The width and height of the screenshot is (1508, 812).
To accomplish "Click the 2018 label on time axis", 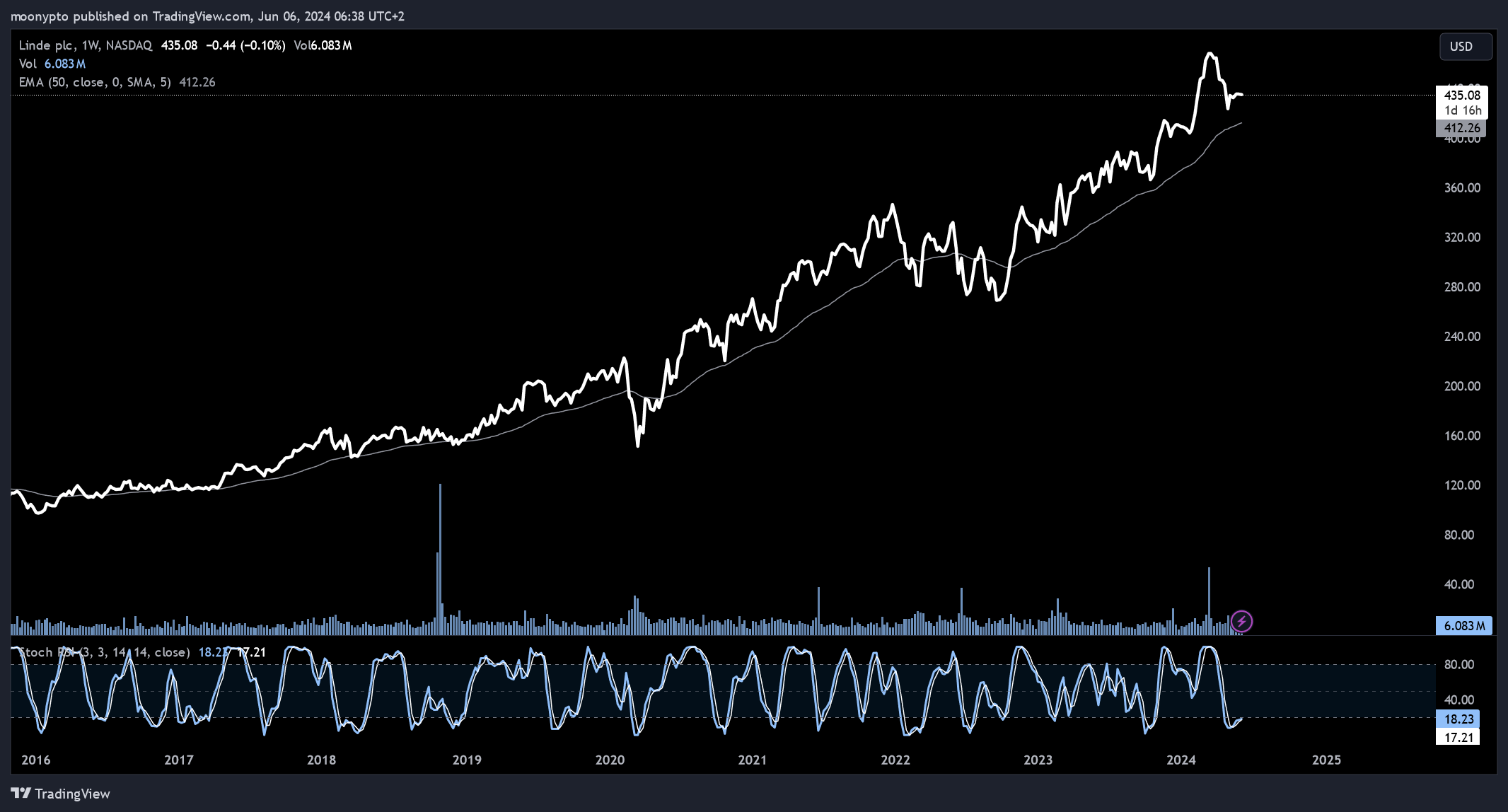I will point(322,760).
